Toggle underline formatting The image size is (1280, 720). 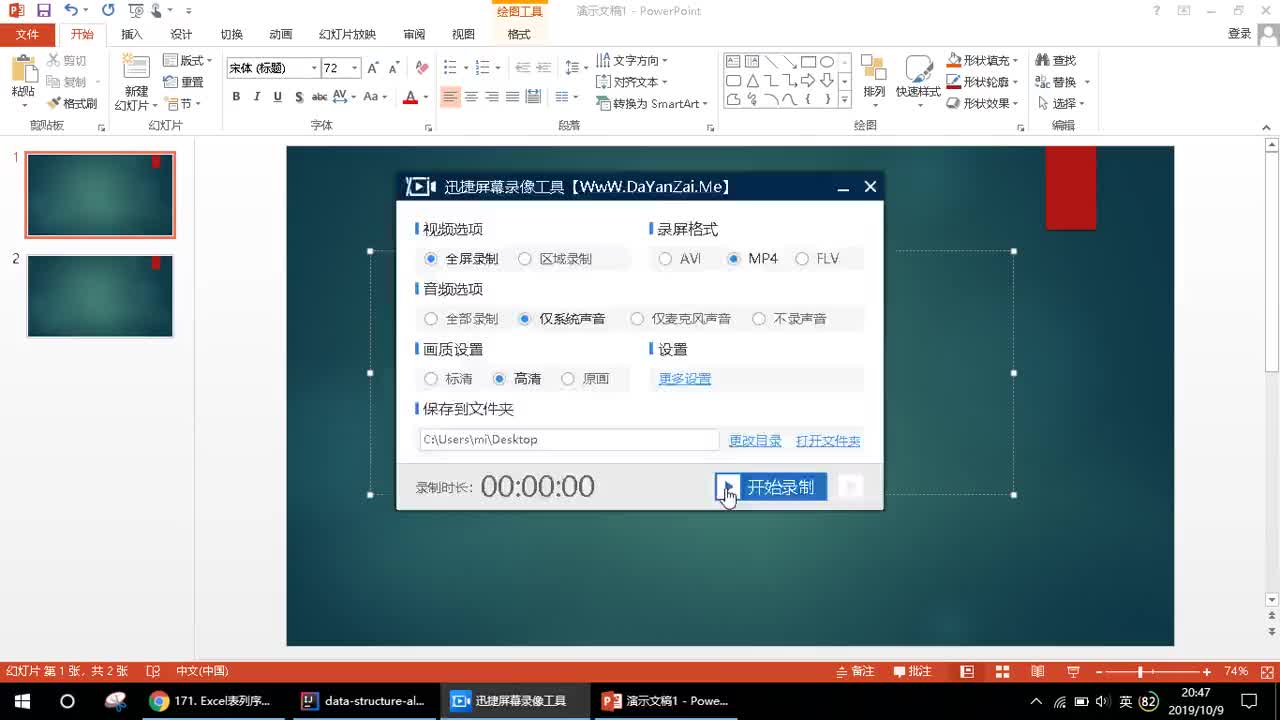(278, 97)
